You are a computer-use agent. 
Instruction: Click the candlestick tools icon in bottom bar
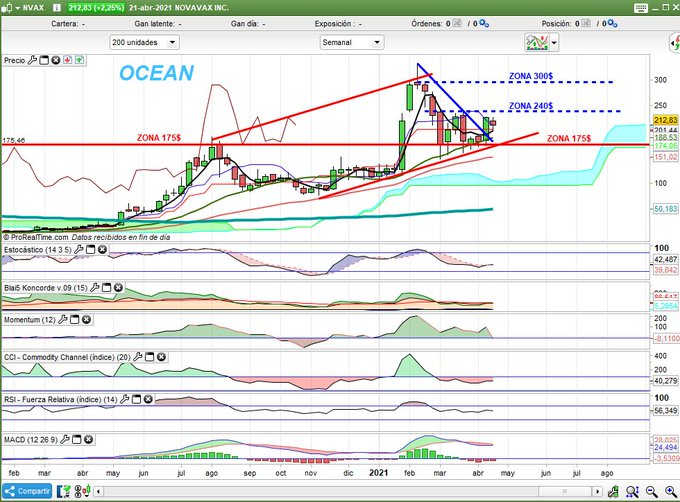tap(82, 491)
